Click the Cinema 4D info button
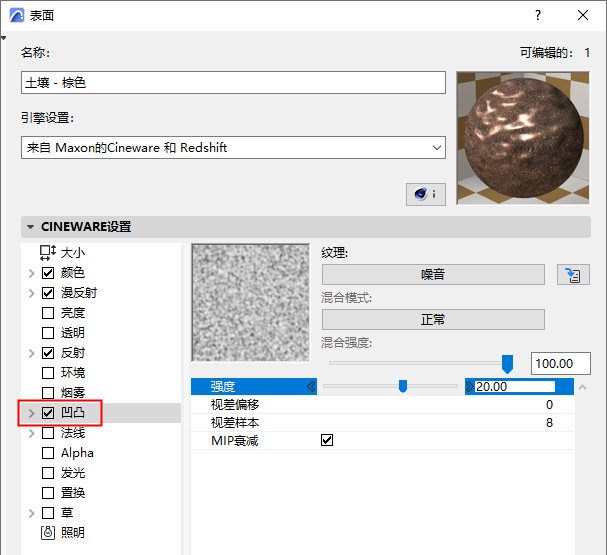 click(425, 194)
